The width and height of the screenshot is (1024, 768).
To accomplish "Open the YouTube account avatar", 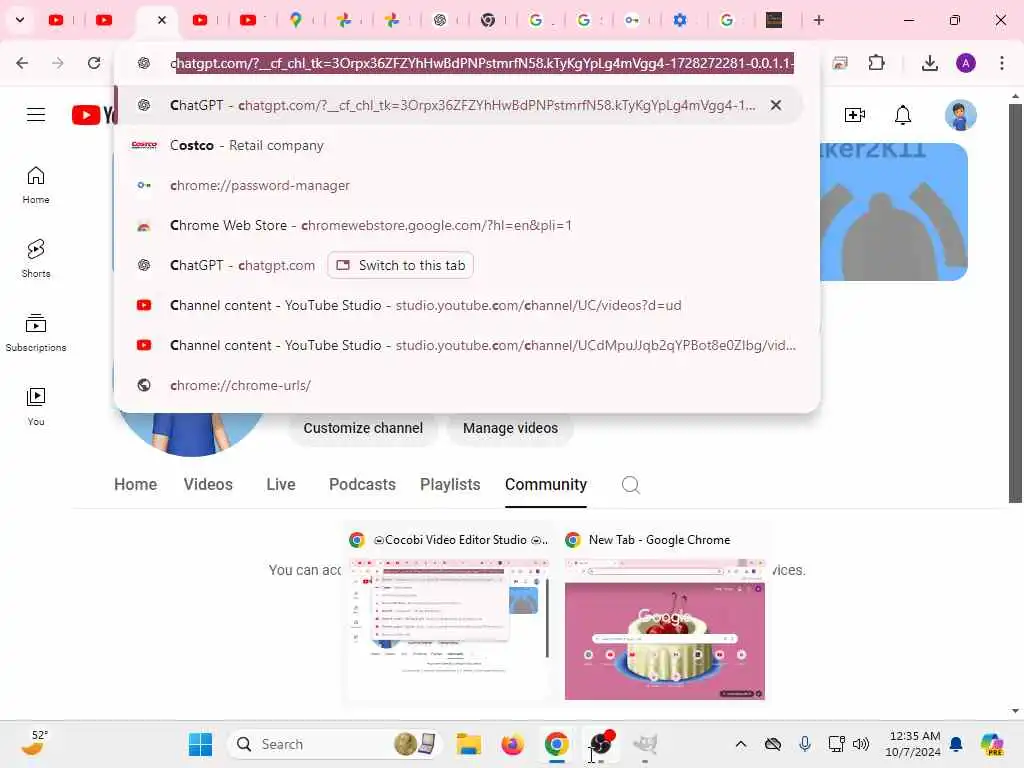I will point(961,116).
